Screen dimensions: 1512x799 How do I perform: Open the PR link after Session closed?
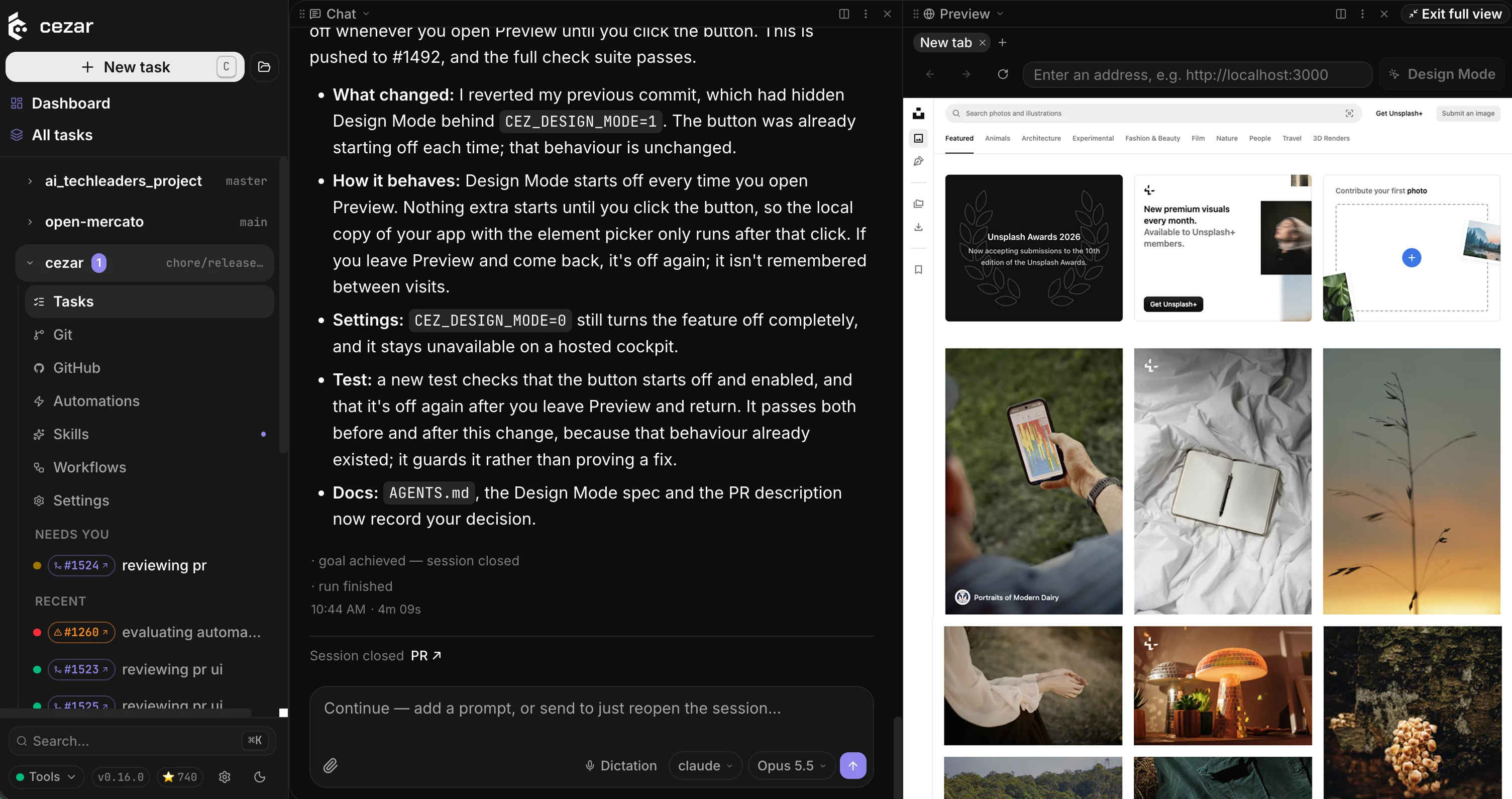[425, 656]
